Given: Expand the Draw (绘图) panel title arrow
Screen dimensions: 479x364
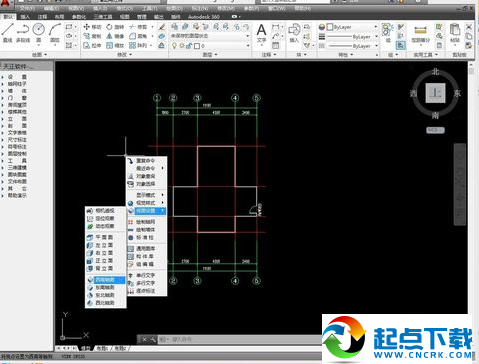Looking at the screenshot, I should click(x=46, y=54).
